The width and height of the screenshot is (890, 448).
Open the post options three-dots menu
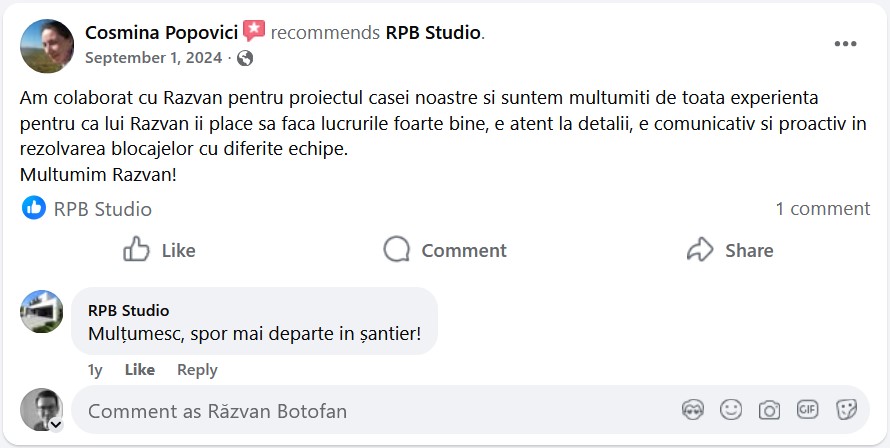(x=845, y=44)
